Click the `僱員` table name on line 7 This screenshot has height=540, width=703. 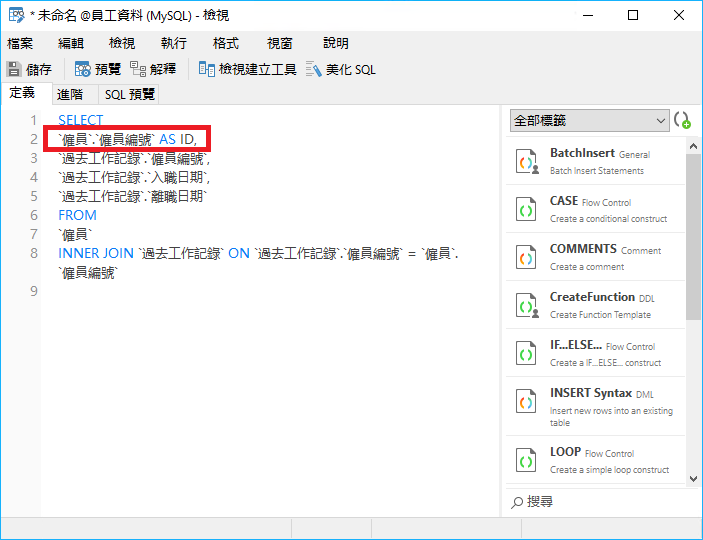coord(75,235)
